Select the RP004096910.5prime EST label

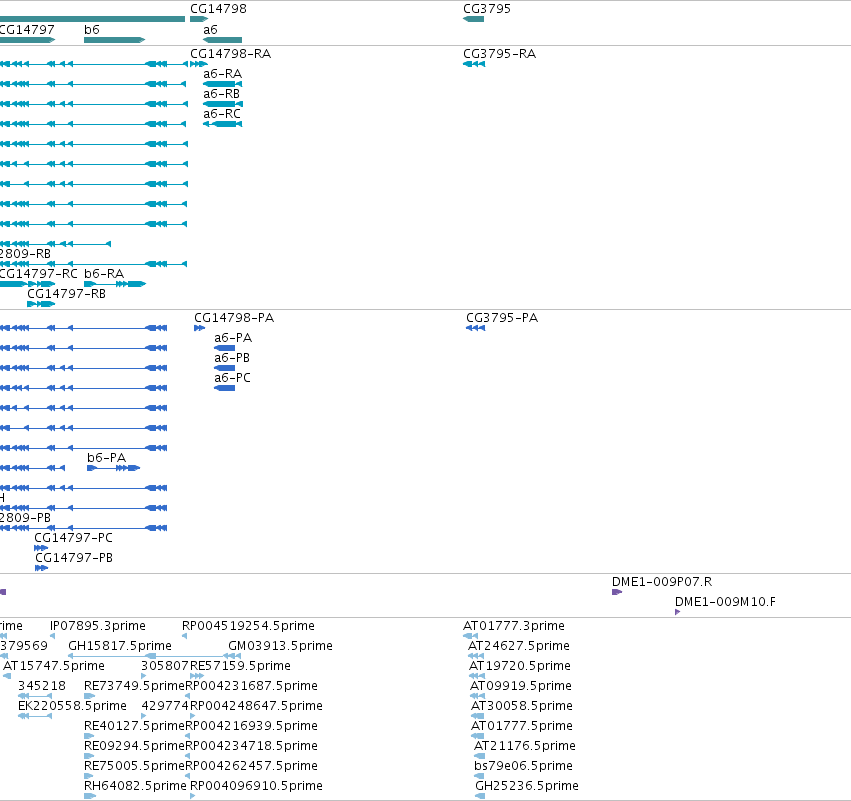pos(256,786)
